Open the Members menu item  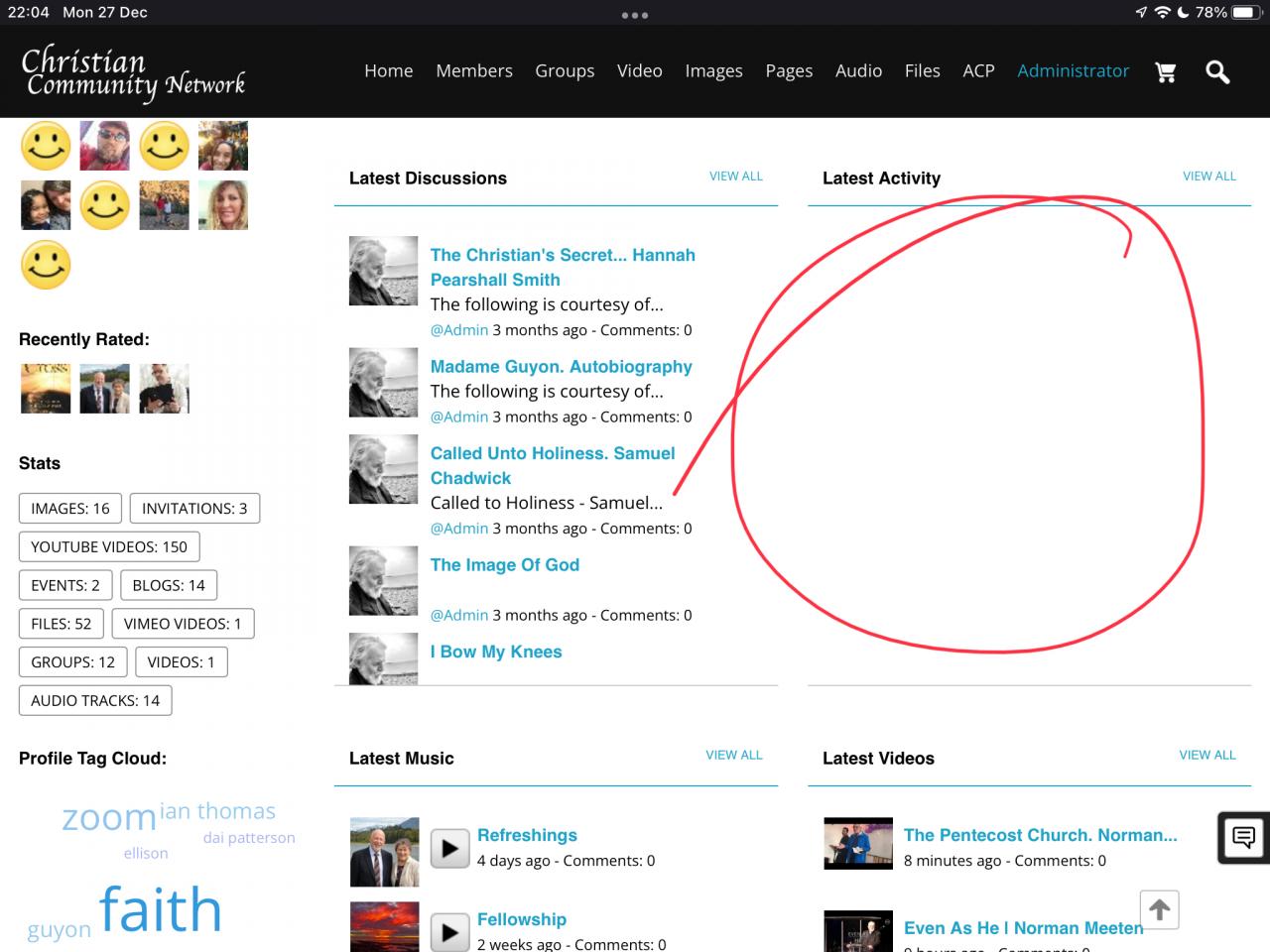coord(474,70)
